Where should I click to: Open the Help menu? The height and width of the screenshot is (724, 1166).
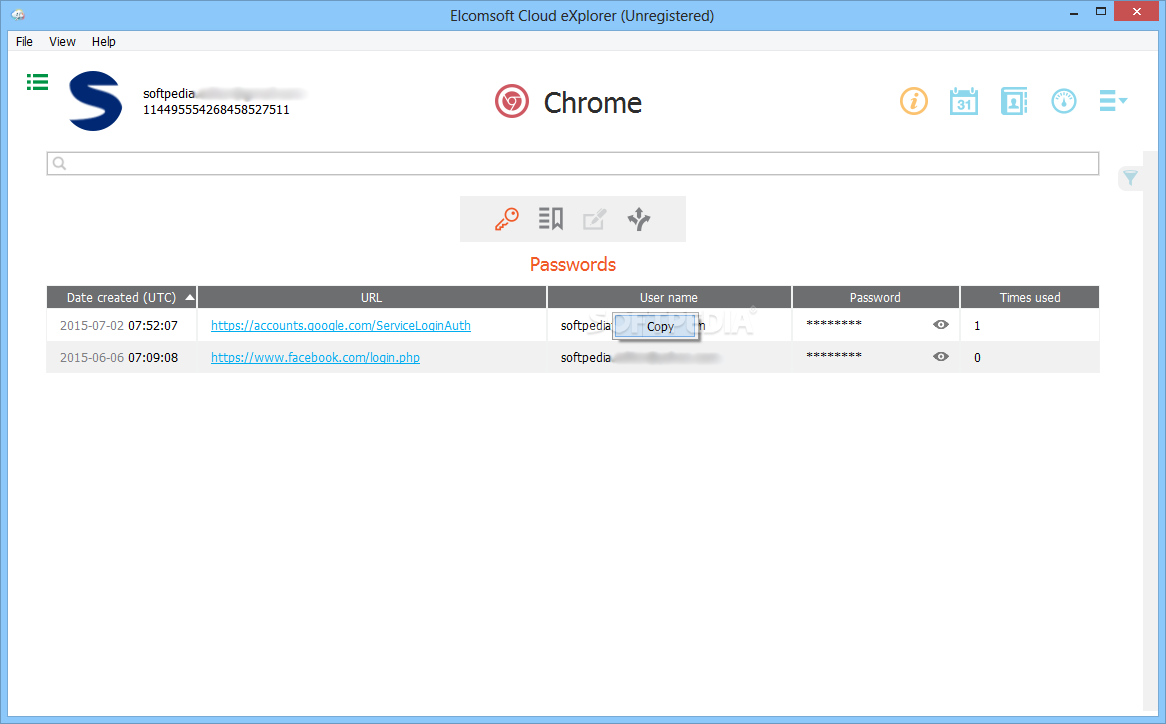(103, 42)
